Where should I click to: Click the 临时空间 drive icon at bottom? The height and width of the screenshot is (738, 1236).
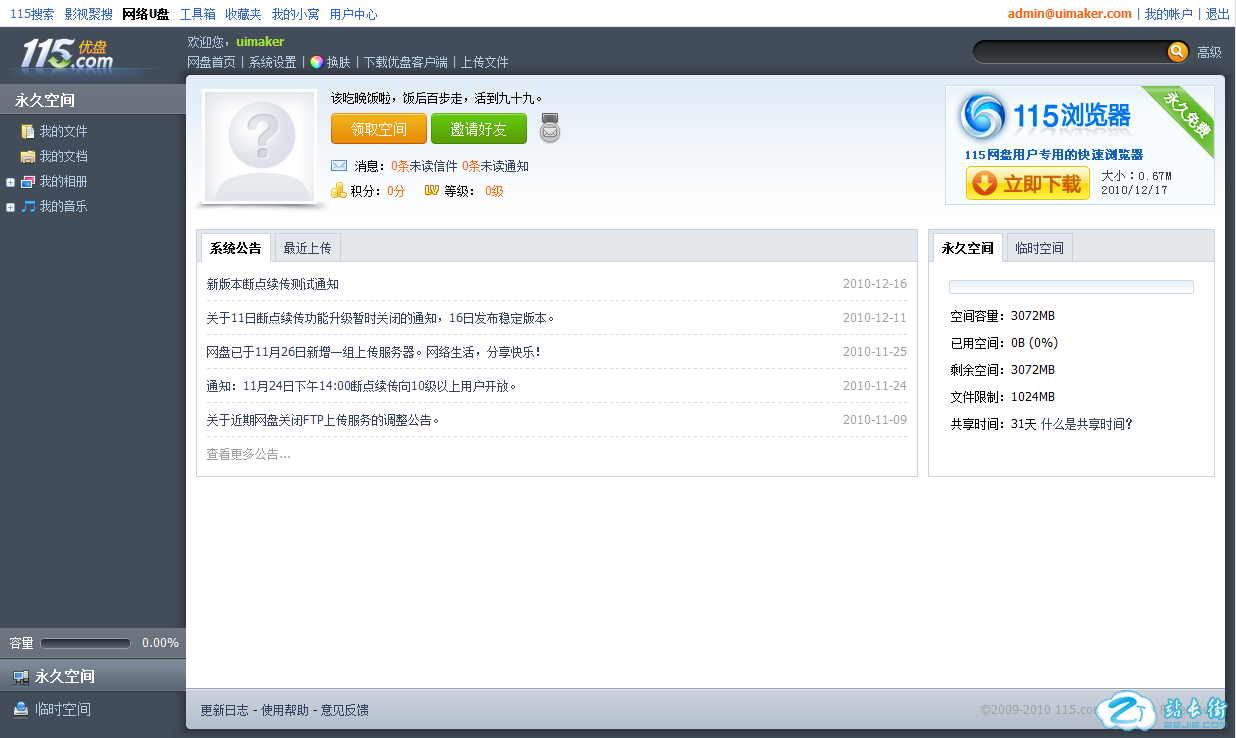[20, 709]
